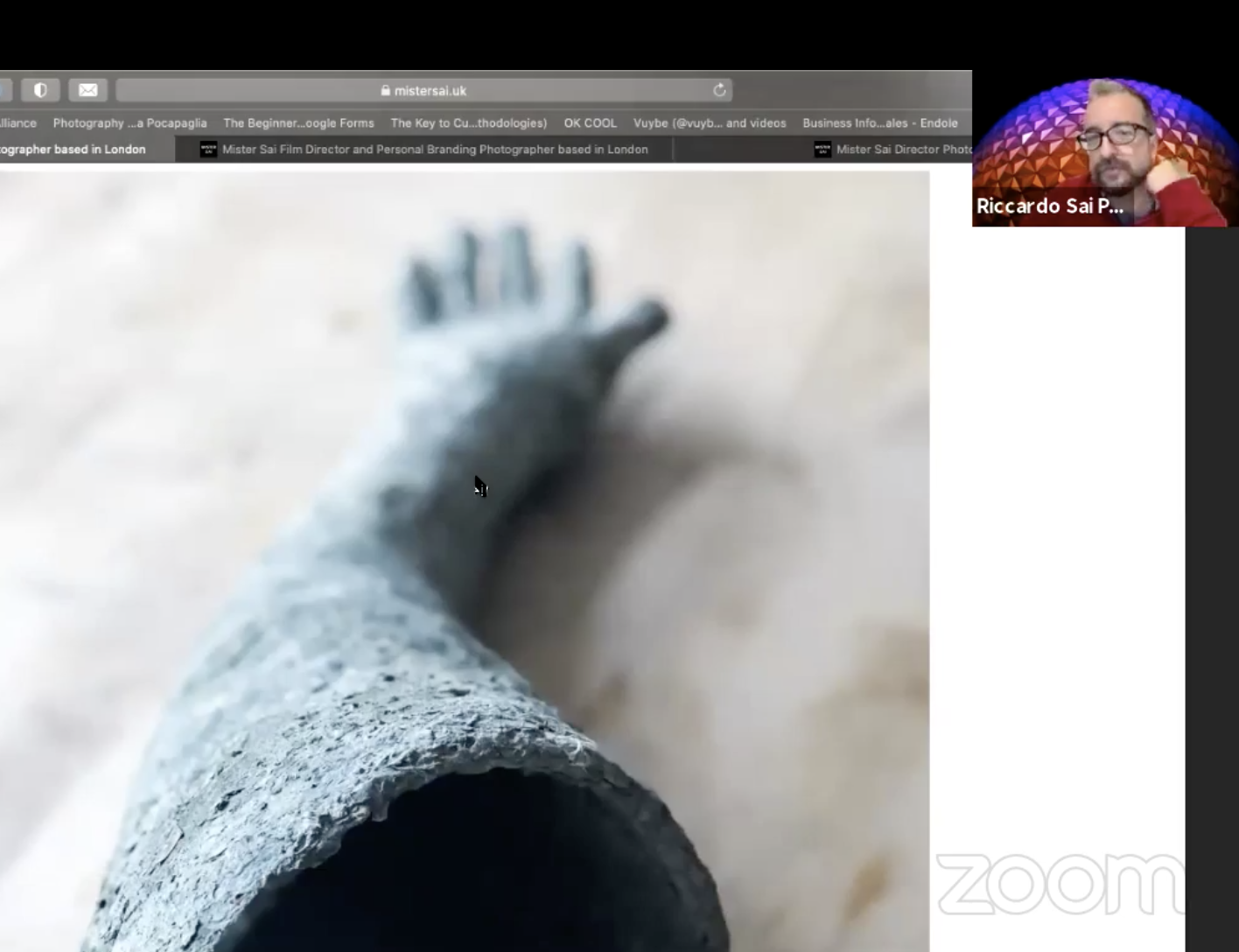Viewport: 1239px width, 952px height.
Task: Open the 'Photography ...a Pocapaglia' bookmark
Action: click(x=129, y=123)
